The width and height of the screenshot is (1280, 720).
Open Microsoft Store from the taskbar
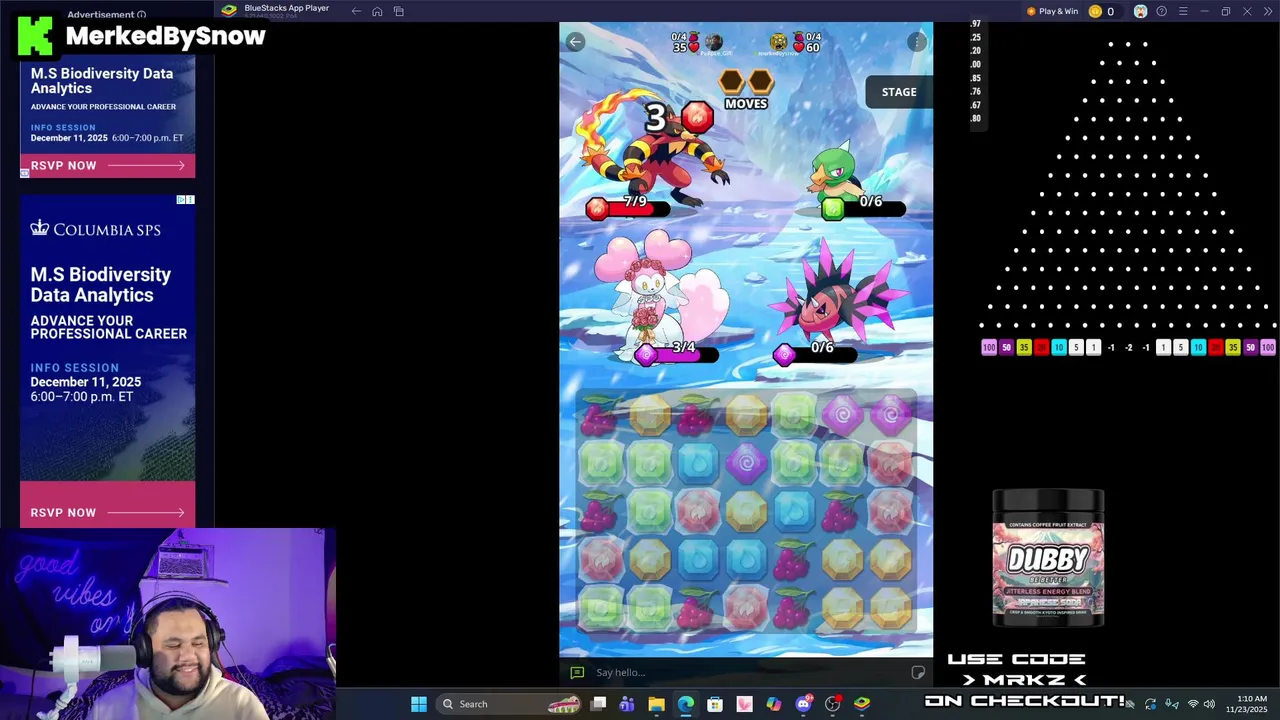tap(715, 704)
